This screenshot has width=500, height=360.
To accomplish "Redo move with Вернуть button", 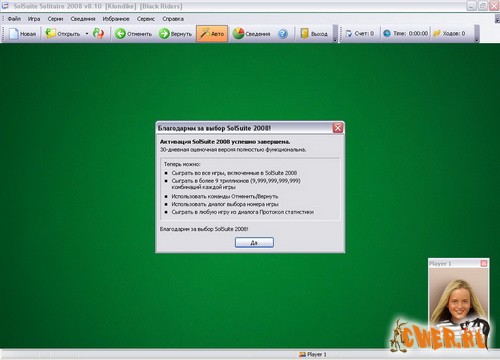I will 175,34.
